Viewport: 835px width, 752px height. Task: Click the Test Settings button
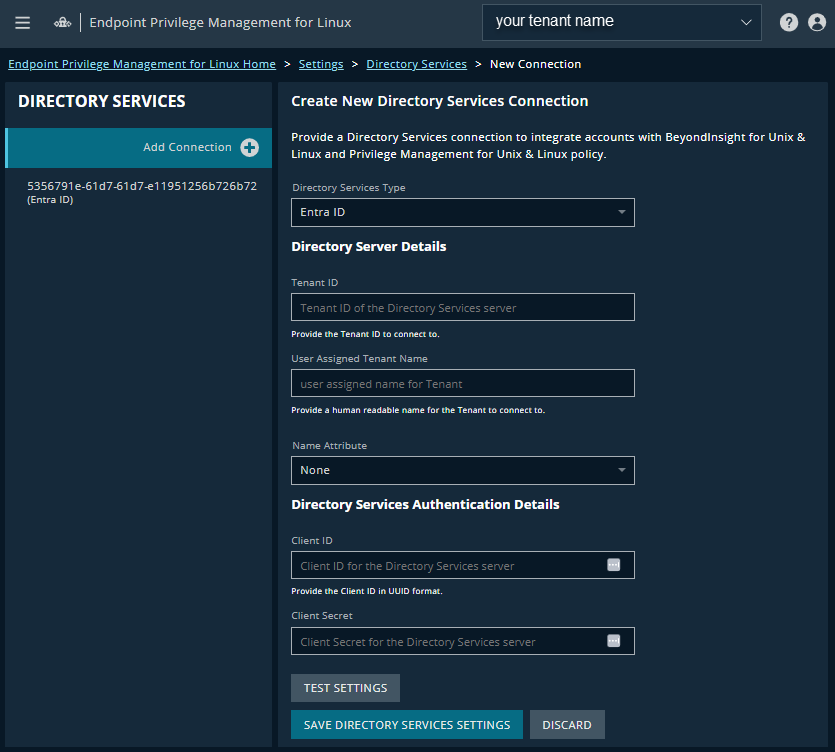tap(345, 688)
